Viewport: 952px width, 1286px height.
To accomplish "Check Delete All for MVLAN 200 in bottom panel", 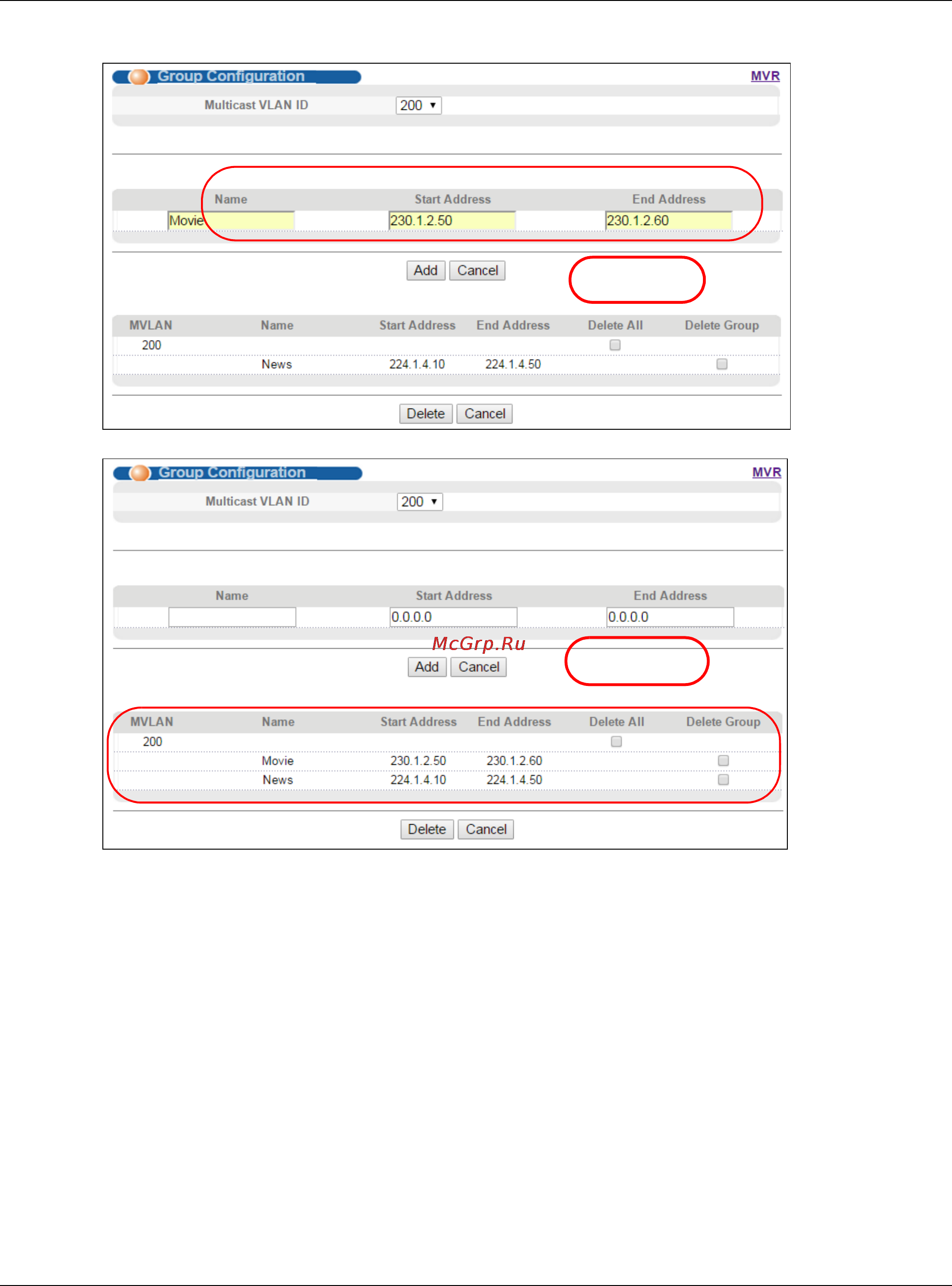I will coord(617,742).
